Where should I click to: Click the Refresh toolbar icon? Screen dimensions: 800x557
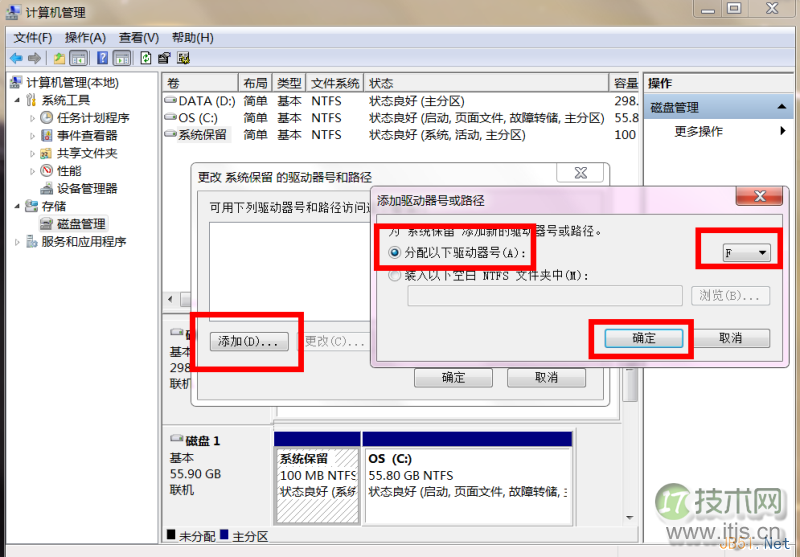click(x=146, y=58)
